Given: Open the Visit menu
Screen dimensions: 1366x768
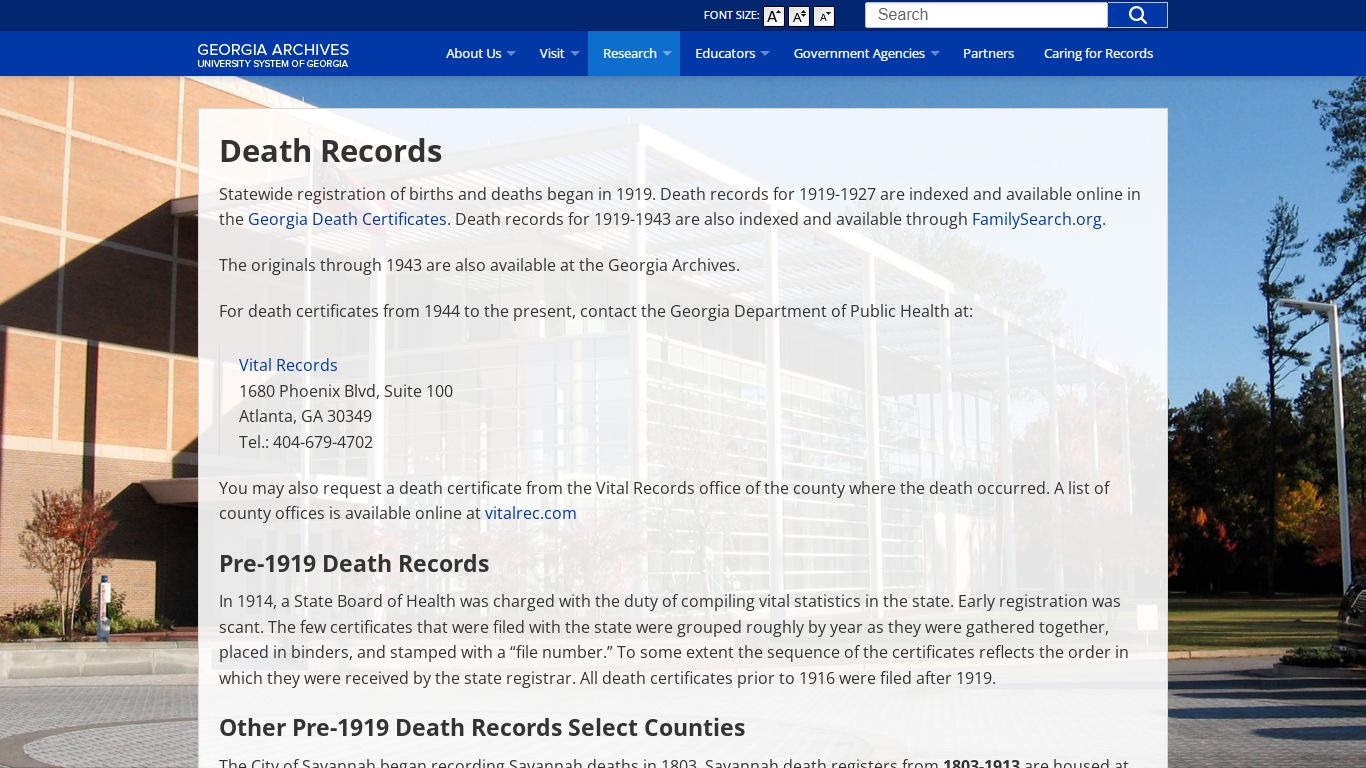Looking at the screenshot, I should pyautogui.click(x=552, y=54).
